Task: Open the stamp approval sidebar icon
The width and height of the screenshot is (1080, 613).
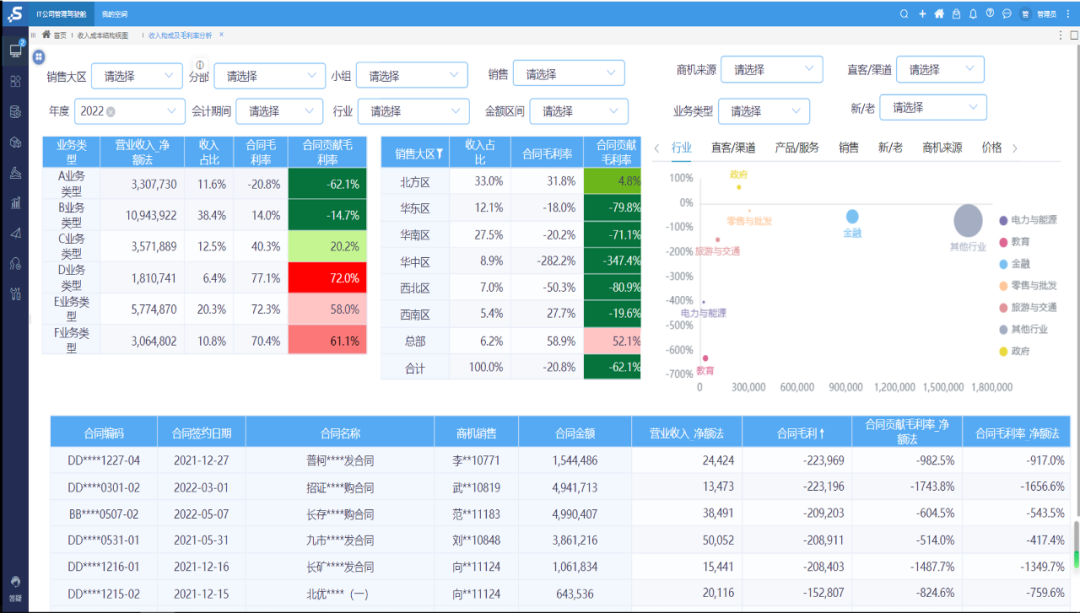Action: [15, 172]
